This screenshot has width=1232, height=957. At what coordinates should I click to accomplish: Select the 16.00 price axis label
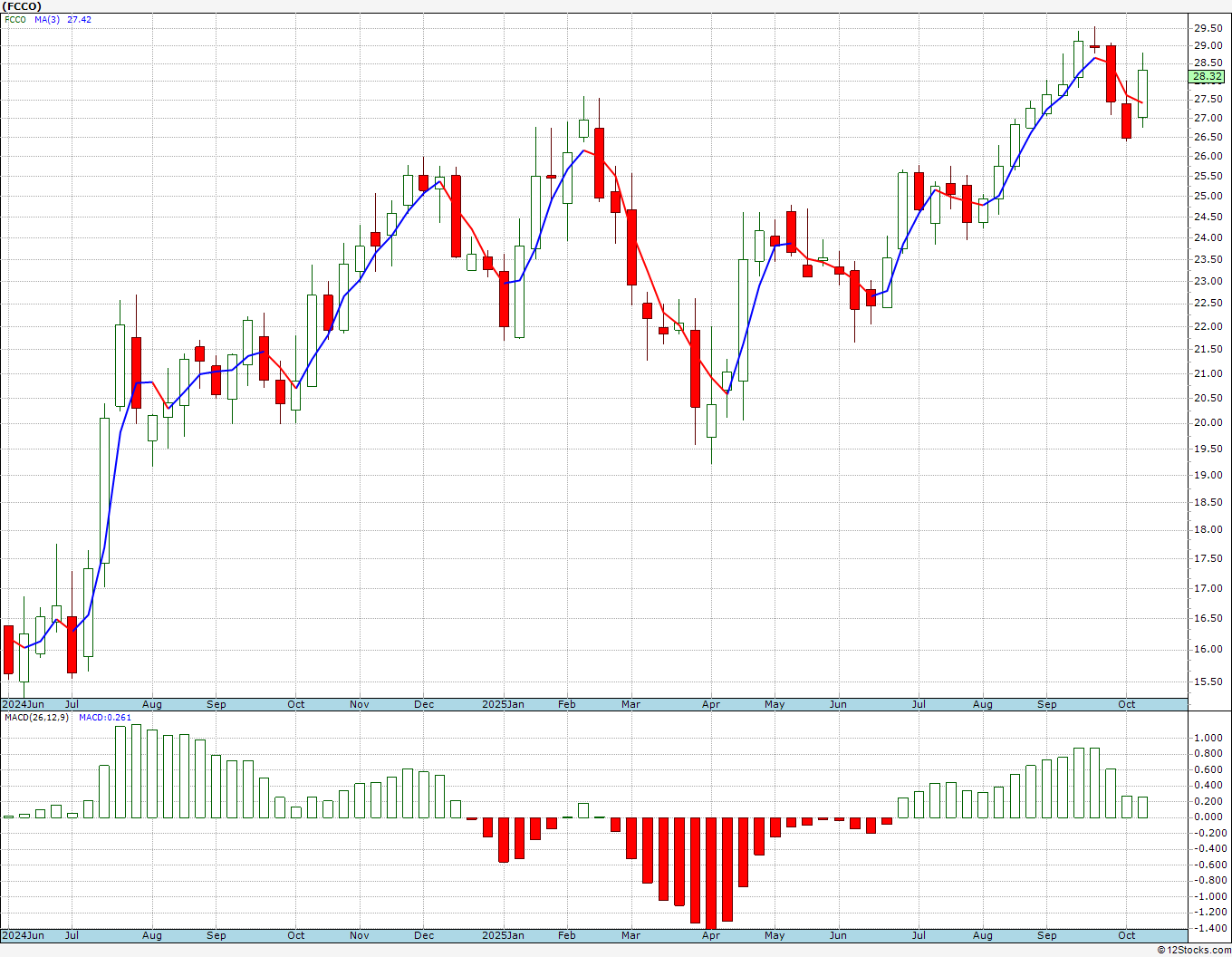click(1208, 650)
